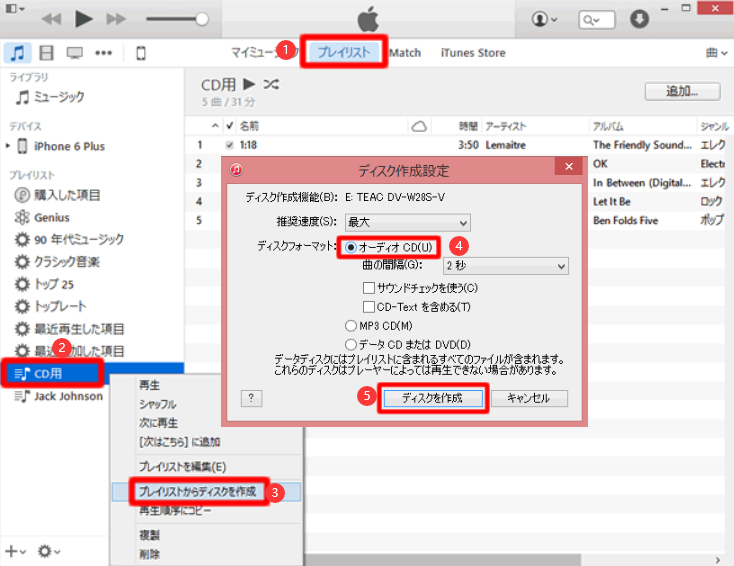Click the ディスクを作成 button
Screen dimensions: 734x566
(x=433, y=398)
